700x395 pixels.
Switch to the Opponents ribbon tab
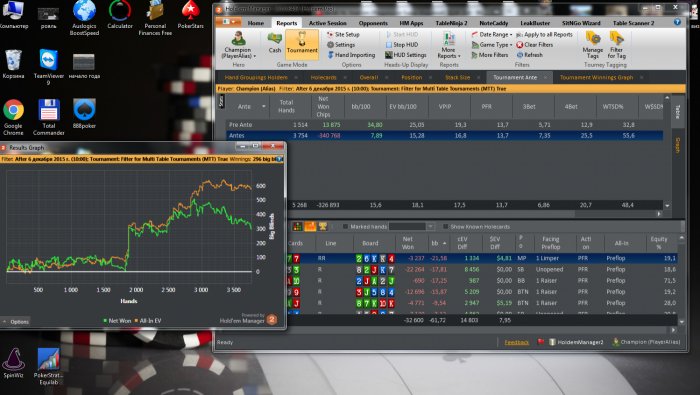pos(373,23)
